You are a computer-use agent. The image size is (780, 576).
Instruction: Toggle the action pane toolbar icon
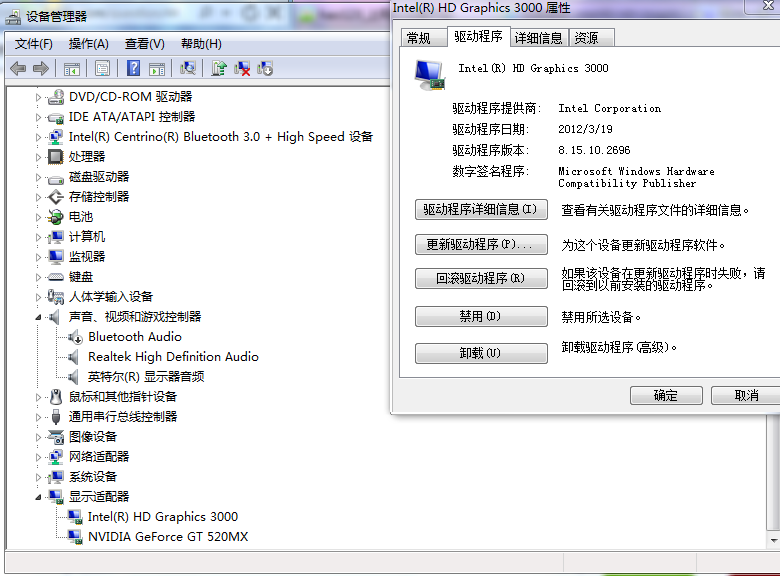(157, 69)
